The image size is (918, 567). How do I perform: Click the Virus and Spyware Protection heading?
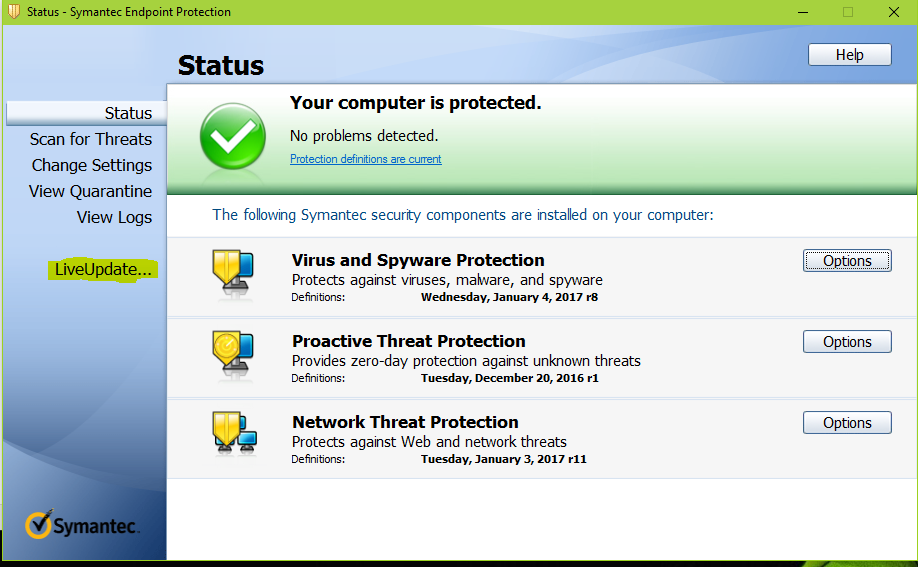418,260
